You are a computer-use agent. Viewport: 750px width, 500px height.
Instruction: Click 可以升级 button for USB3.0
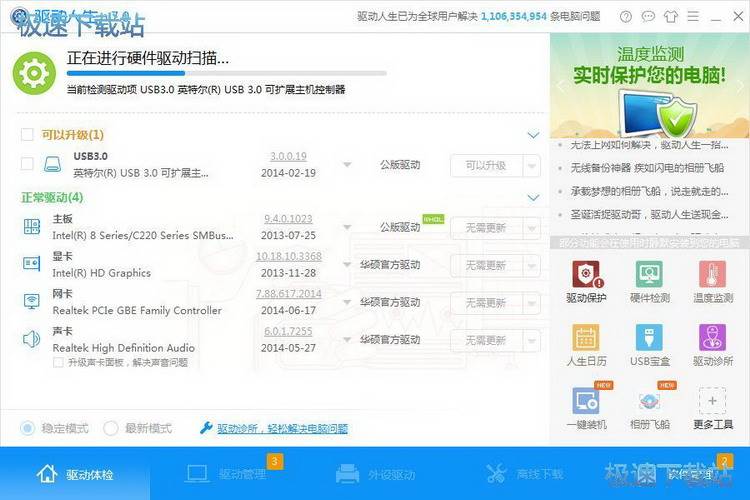486,166
